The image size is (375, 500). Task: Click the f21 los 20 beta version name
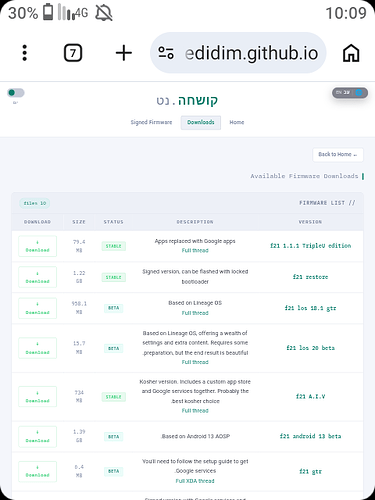coord(310,348)
